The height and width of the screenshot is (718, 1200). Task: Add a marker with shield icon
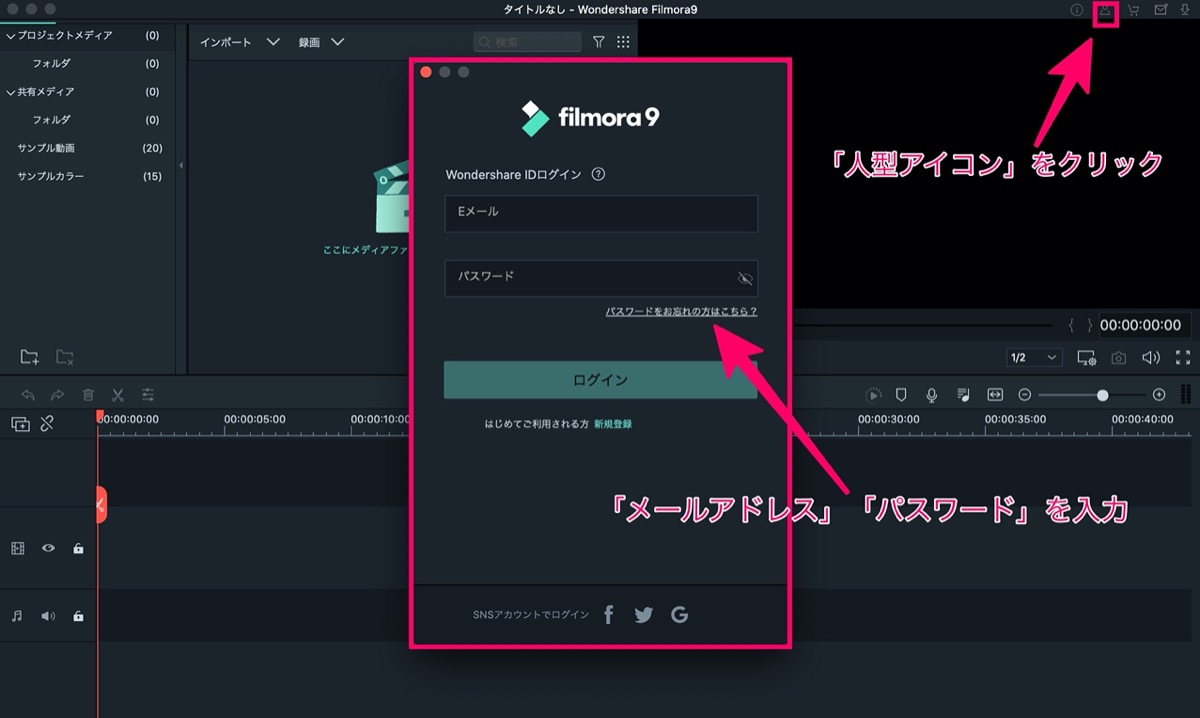tap(901, 395)
